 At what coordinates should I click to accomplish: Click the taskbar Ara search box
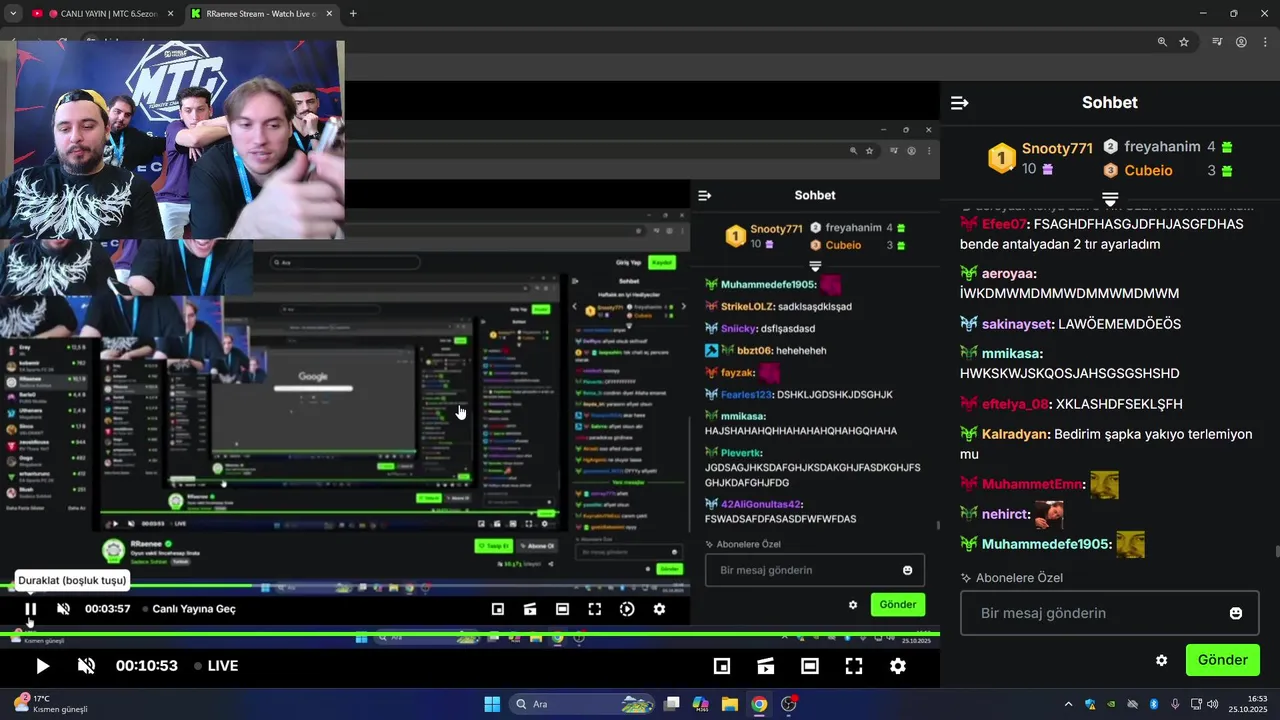[x=582, y=704]
